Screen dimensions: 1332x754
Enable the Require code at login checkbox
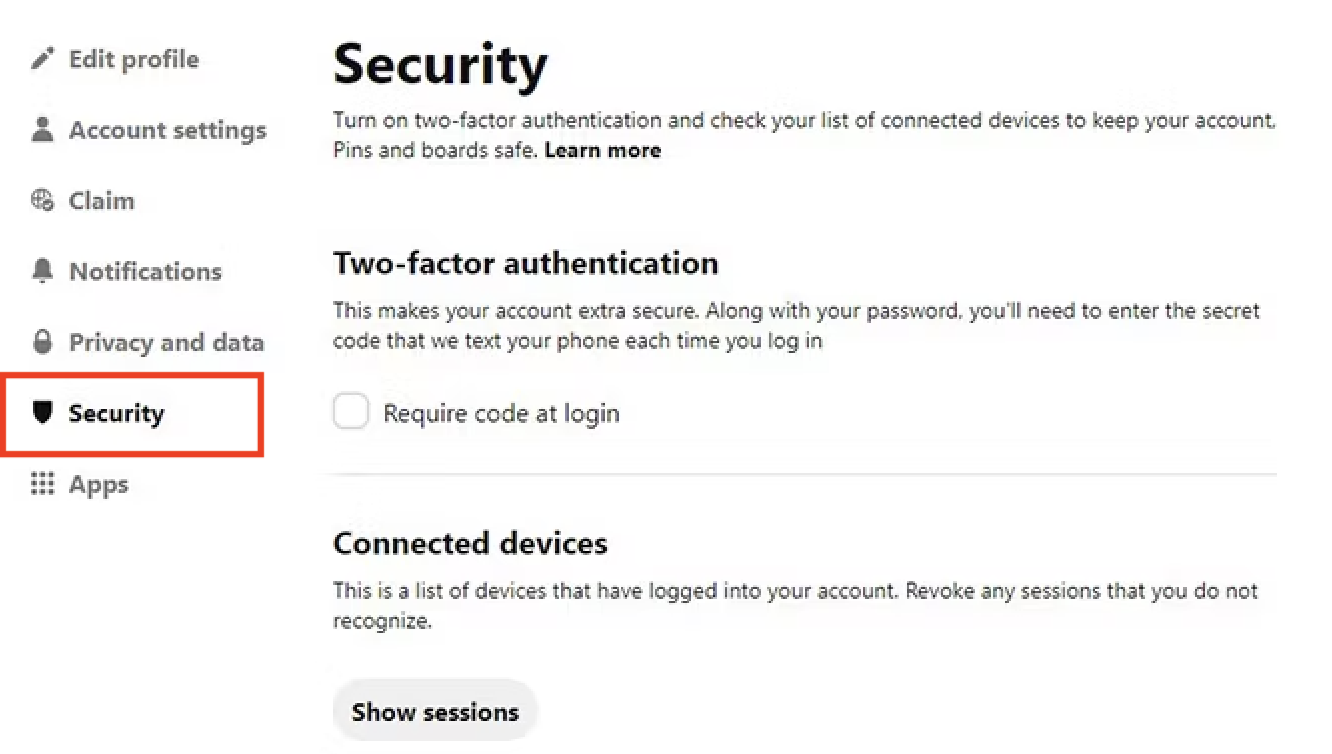(x=351, y=412)
